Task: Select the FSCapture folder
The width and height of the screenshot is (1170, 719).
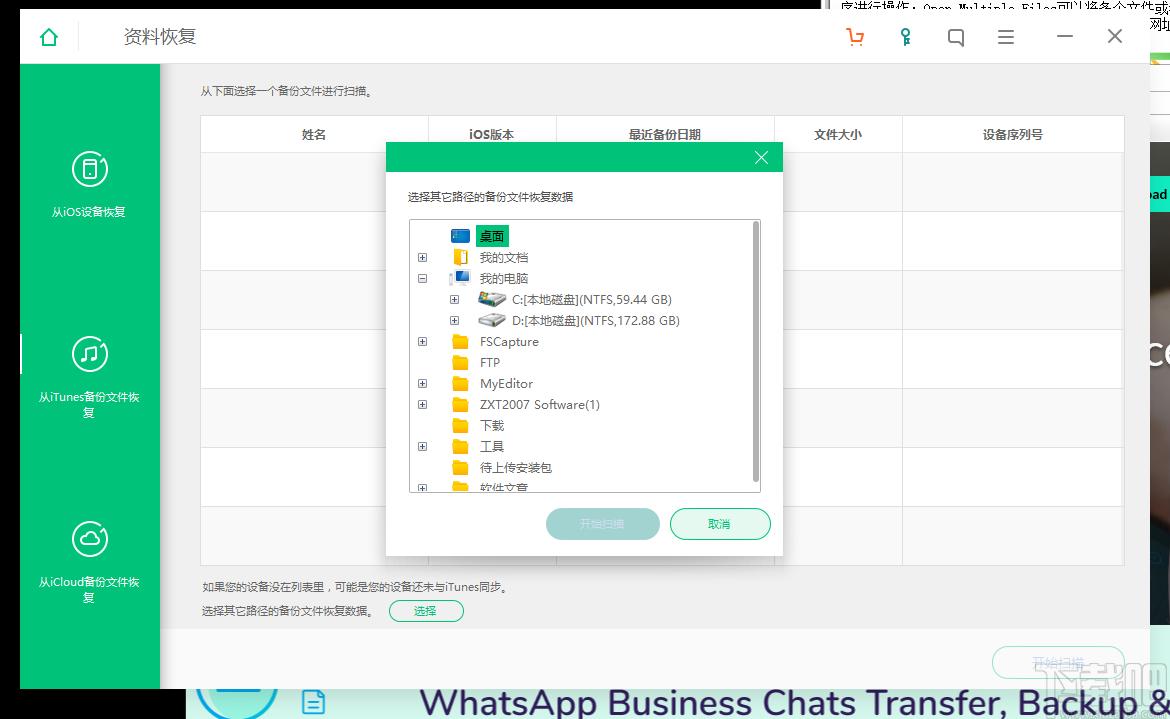Action: tap(509, 342)
